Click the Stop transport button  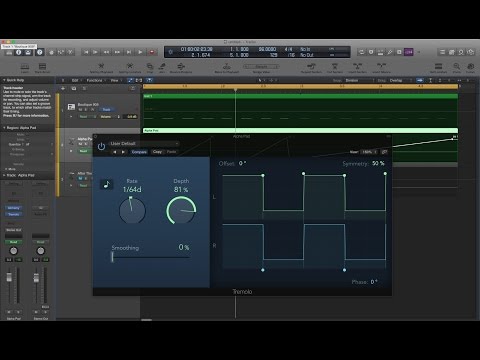click(129, 52)
